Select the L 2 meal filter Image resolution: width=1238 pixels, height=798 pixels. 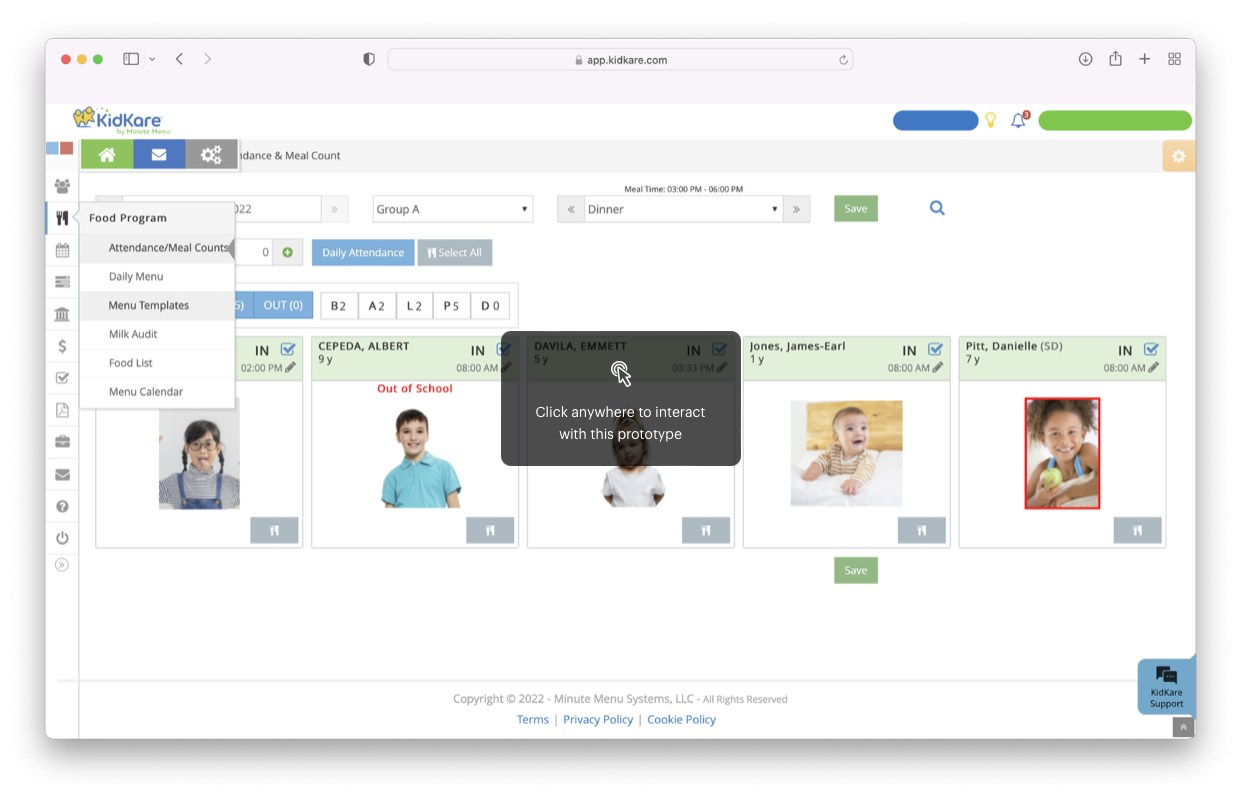pyautogui.click(x=415, y=306)
